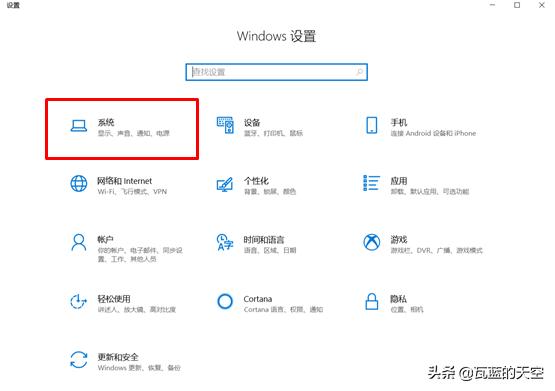
Task: Click the Wi-Fi, 飞行模式, VPN description
Action: 132,191
